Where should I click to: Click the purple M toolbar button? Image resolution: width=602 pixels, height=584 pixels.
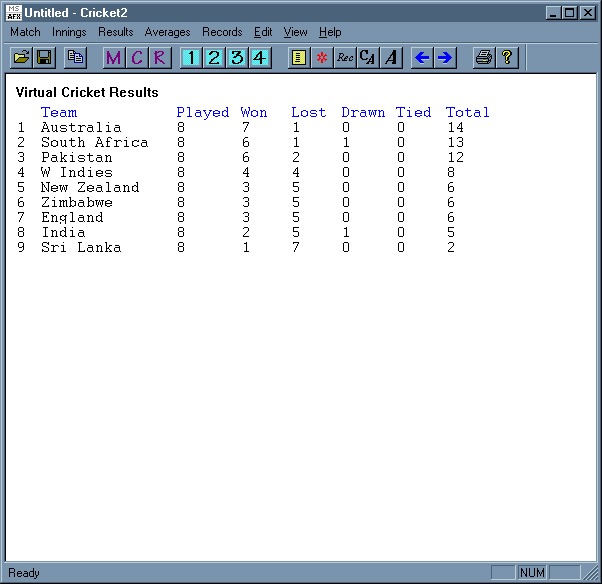coord(113,58)
